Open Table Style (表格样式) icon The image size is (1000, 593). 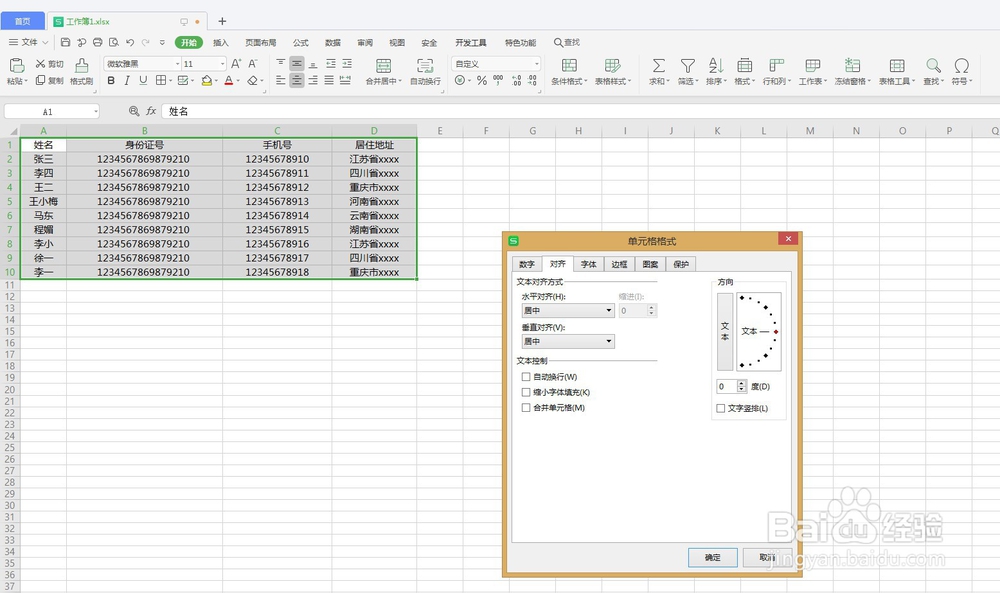point(612,66)
